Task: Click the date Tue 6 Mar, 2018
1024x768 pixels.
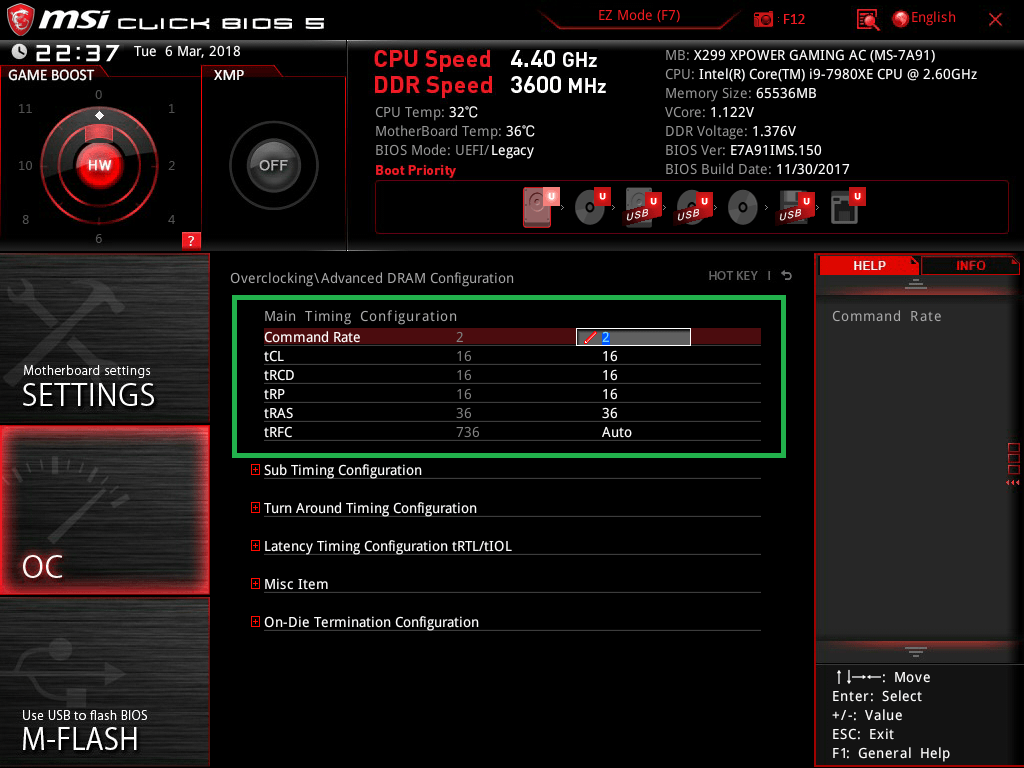Action: click(187, 51)
